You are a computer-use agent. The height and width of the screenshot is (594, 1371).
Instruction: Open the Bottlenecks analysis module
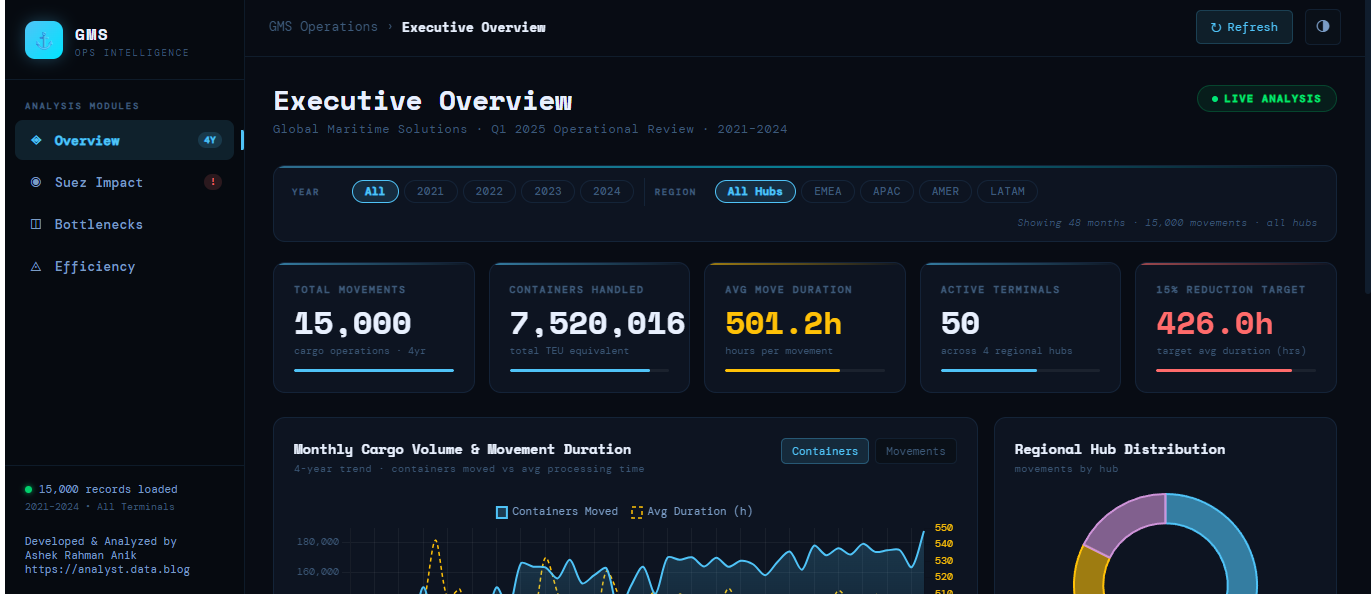pos(98,225)
